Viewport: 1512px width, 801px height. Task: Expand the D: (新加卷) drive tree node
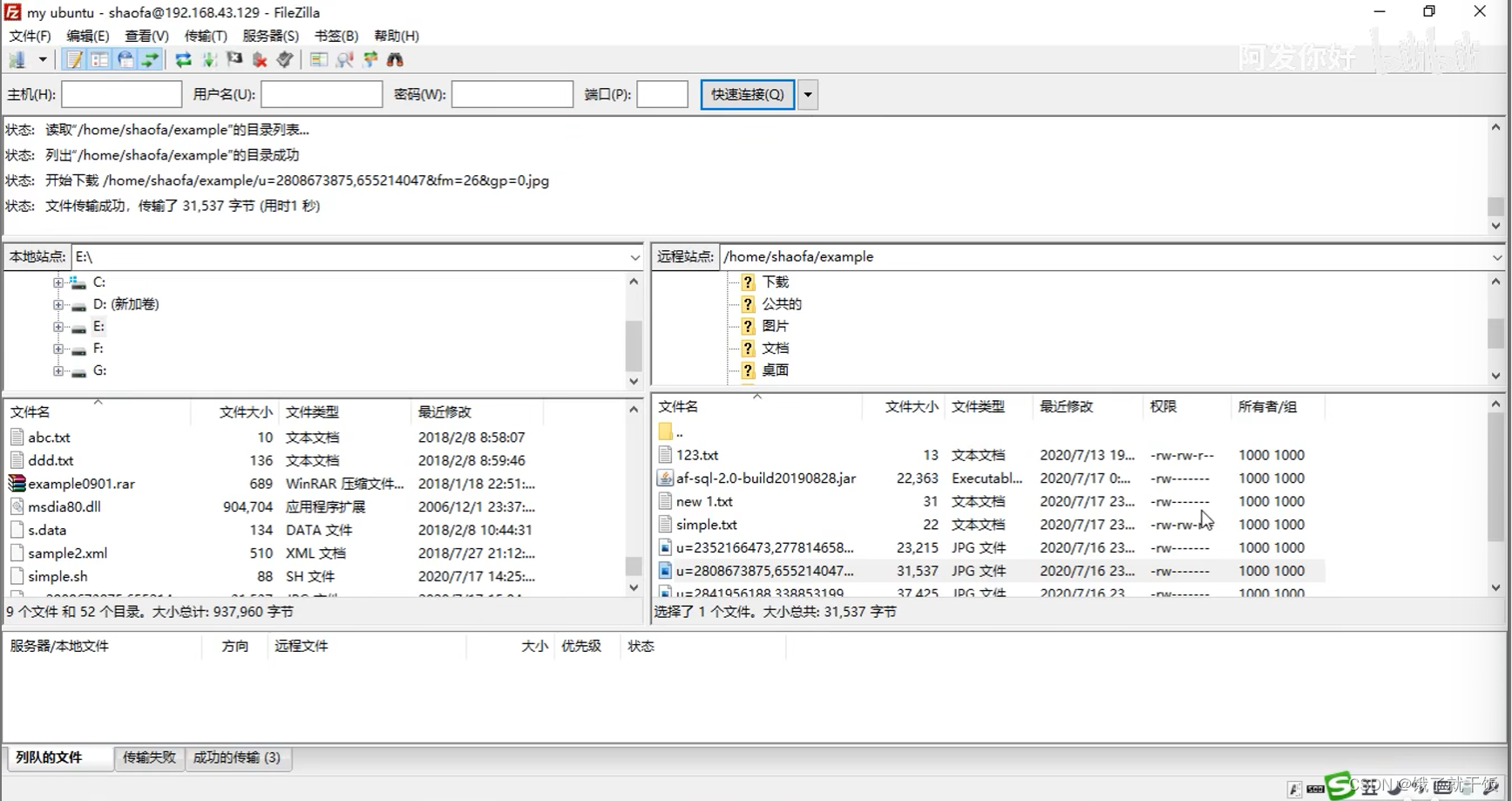(58, 305)
